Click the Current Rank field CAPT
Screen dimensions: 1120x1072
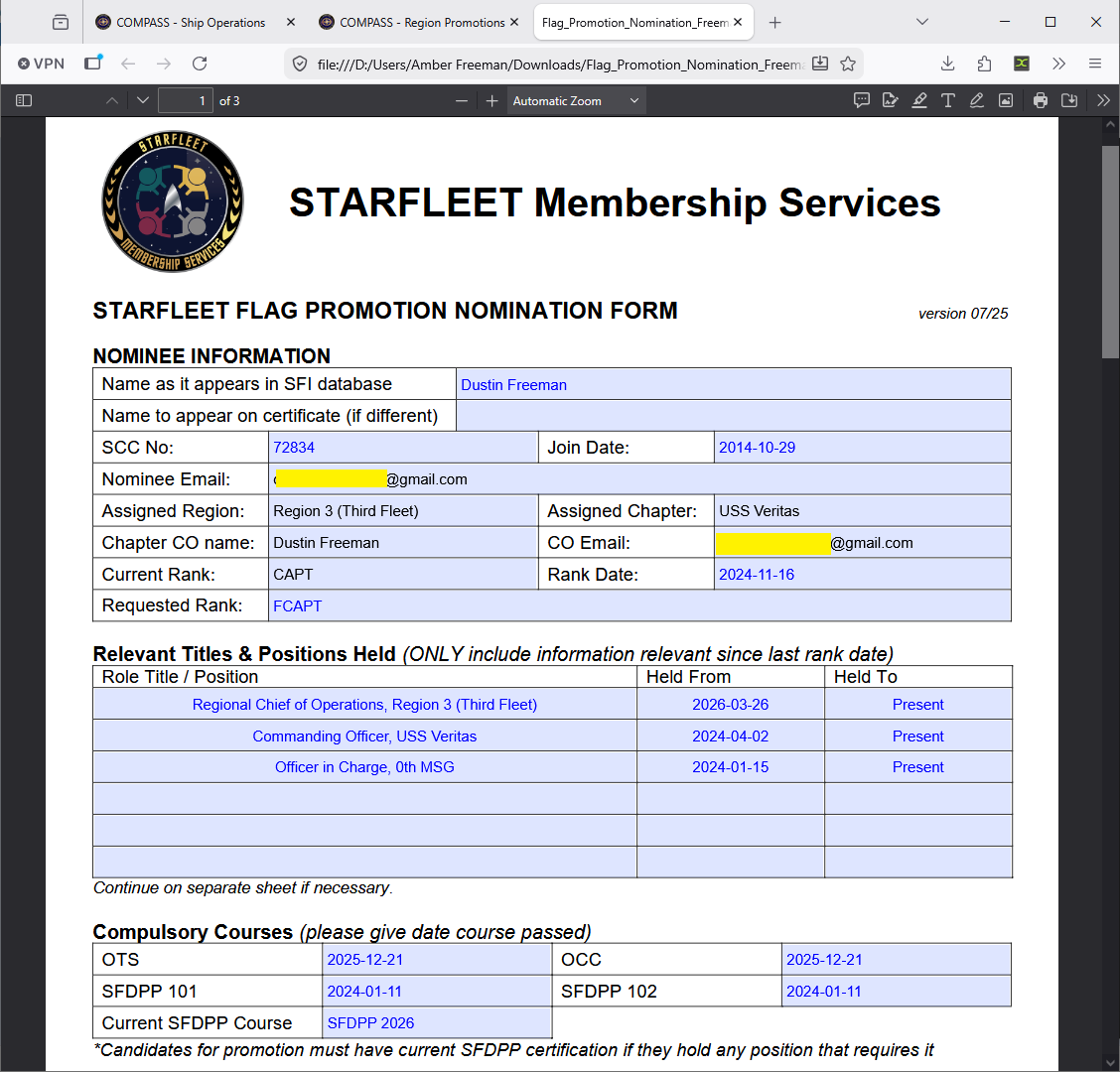[403, 574]
